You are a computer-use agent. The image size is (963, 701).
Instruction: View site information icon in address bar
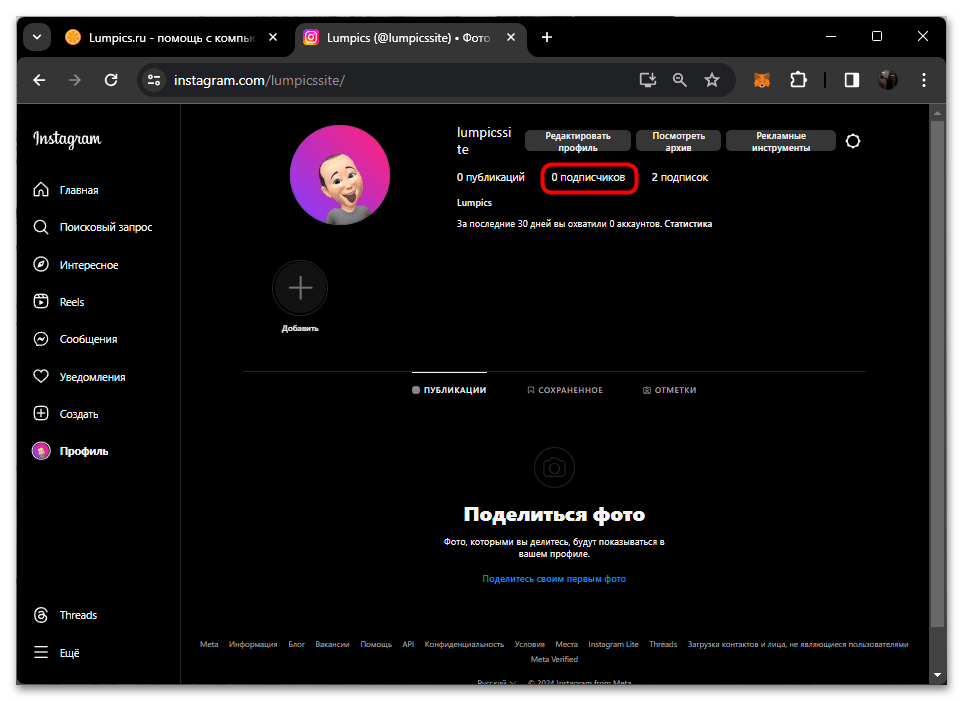pyautogui.click(x=154, y=80)
